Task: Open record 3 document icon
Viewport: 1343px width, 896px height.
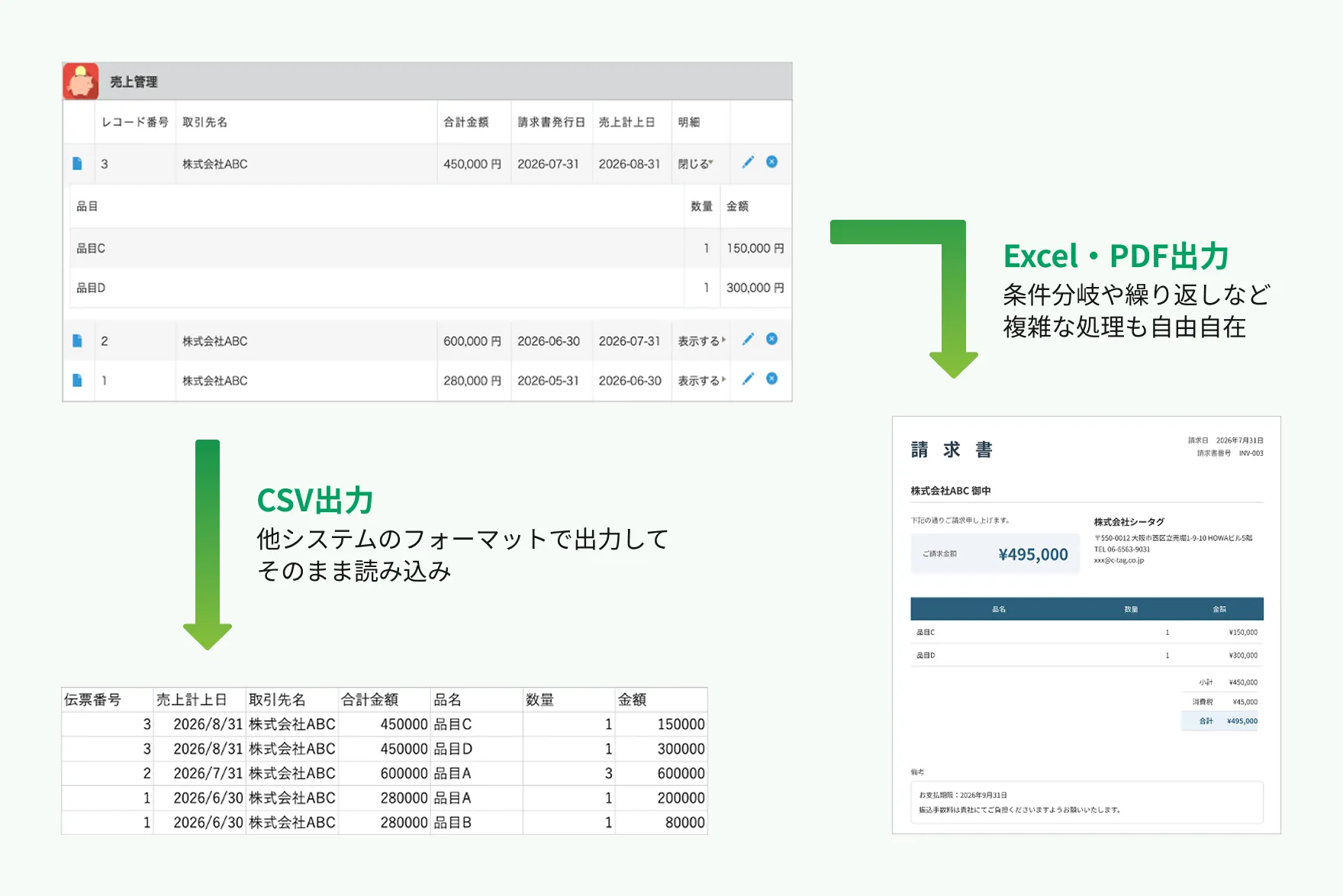Action: pos(77,163)
